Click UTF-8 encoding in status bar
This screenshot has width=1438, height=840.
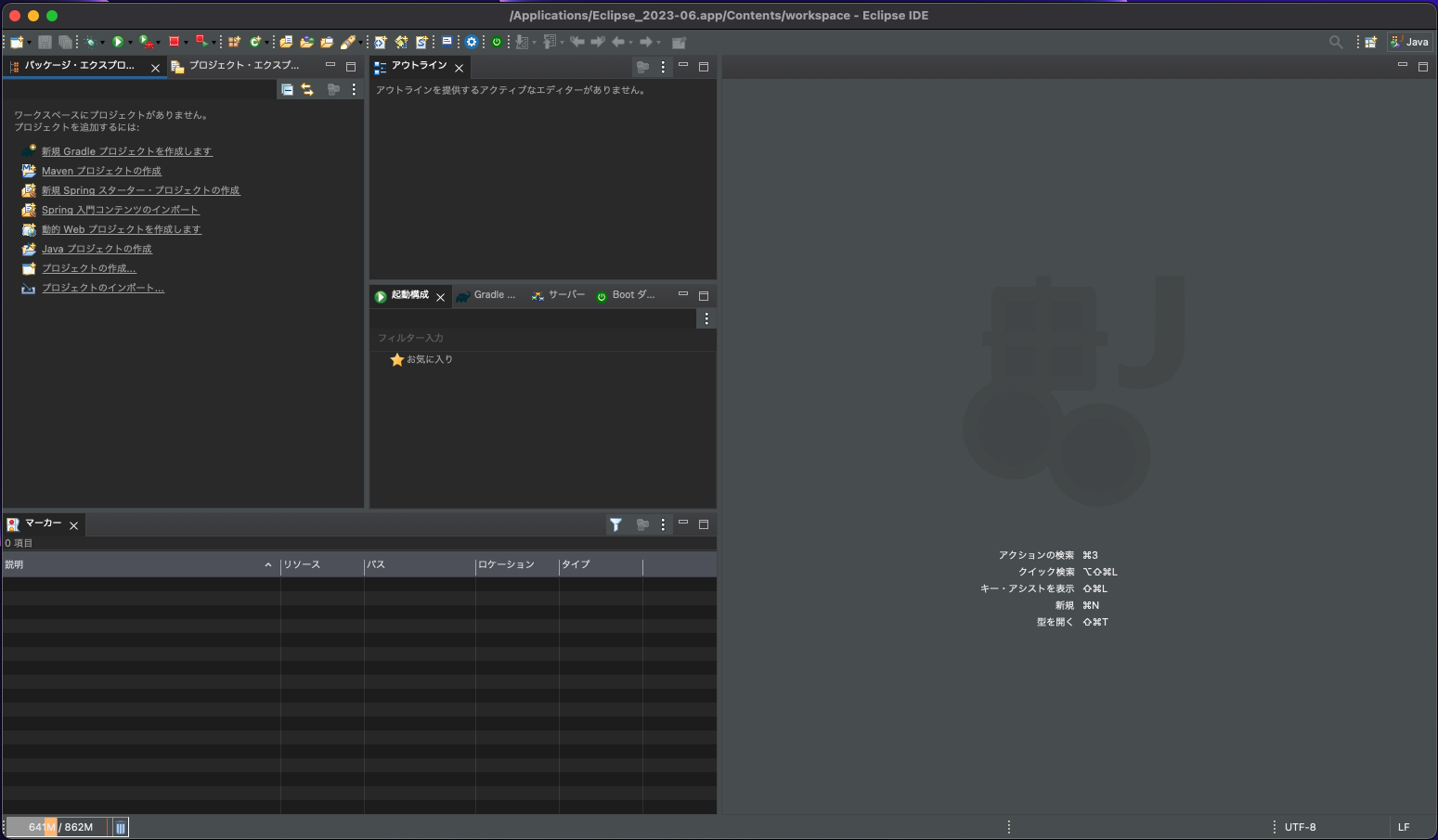[1300, 827]
